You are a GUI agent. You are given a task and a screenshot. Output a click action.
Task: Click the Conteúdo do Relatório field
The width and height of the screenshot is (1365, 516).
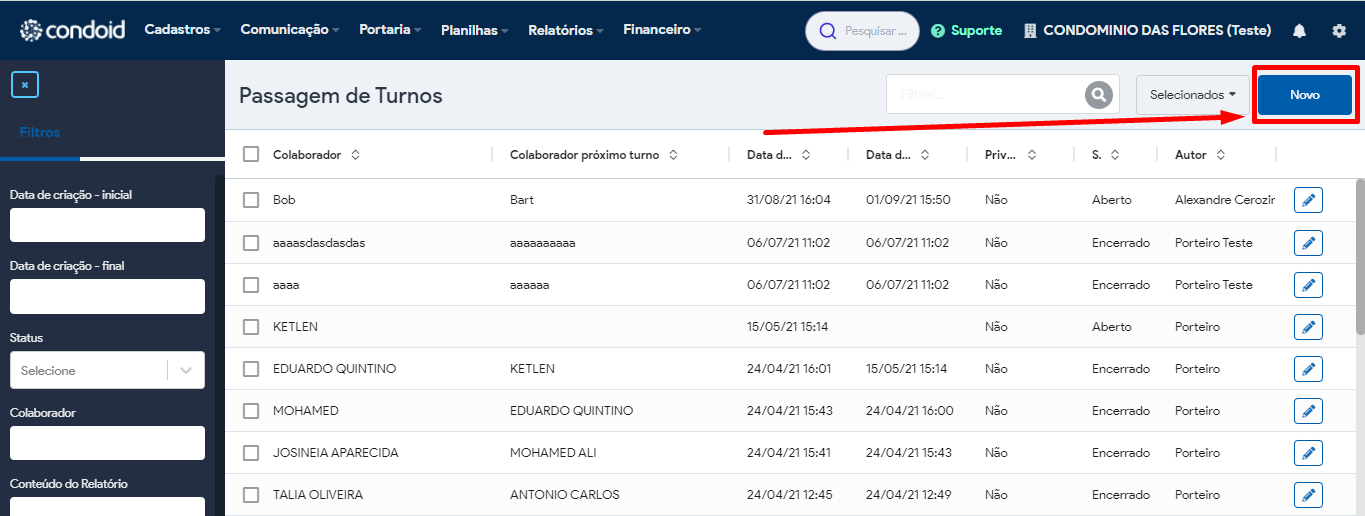[107, 506]
